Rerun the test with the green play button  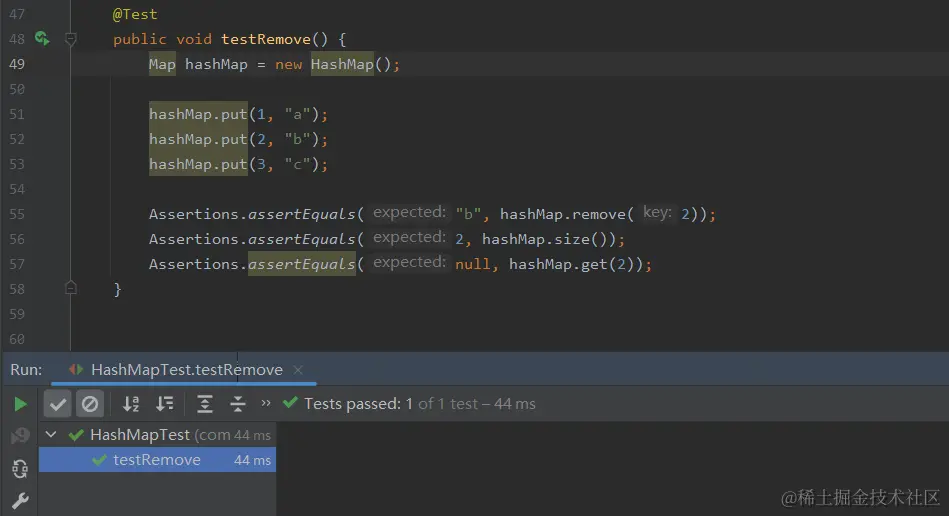[20, 404]
